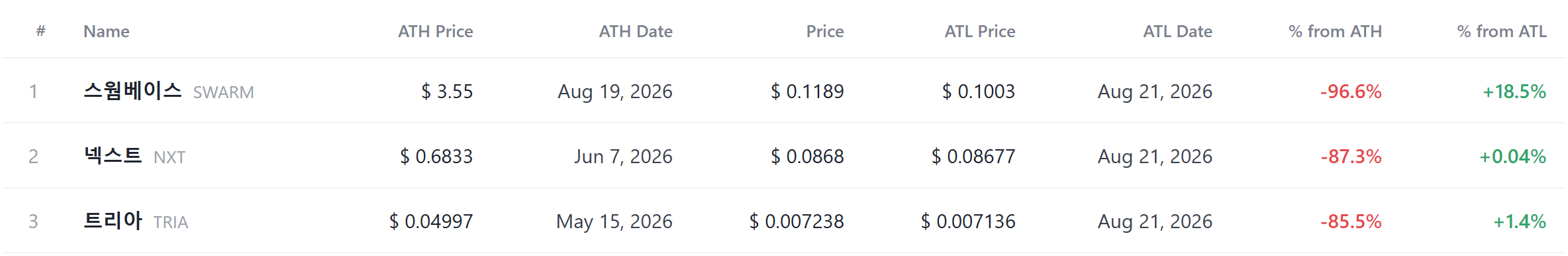Sort by ATL Price column header

tap(980, 31)
